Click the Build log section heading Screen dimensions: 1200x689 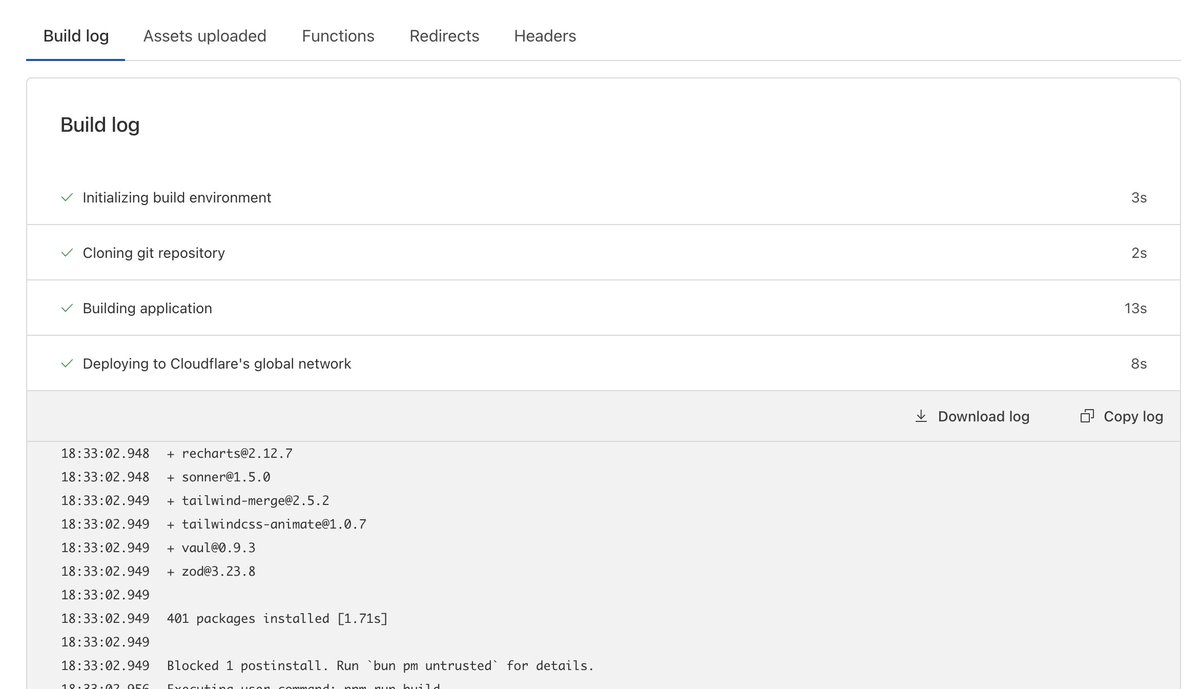point(100,125)
